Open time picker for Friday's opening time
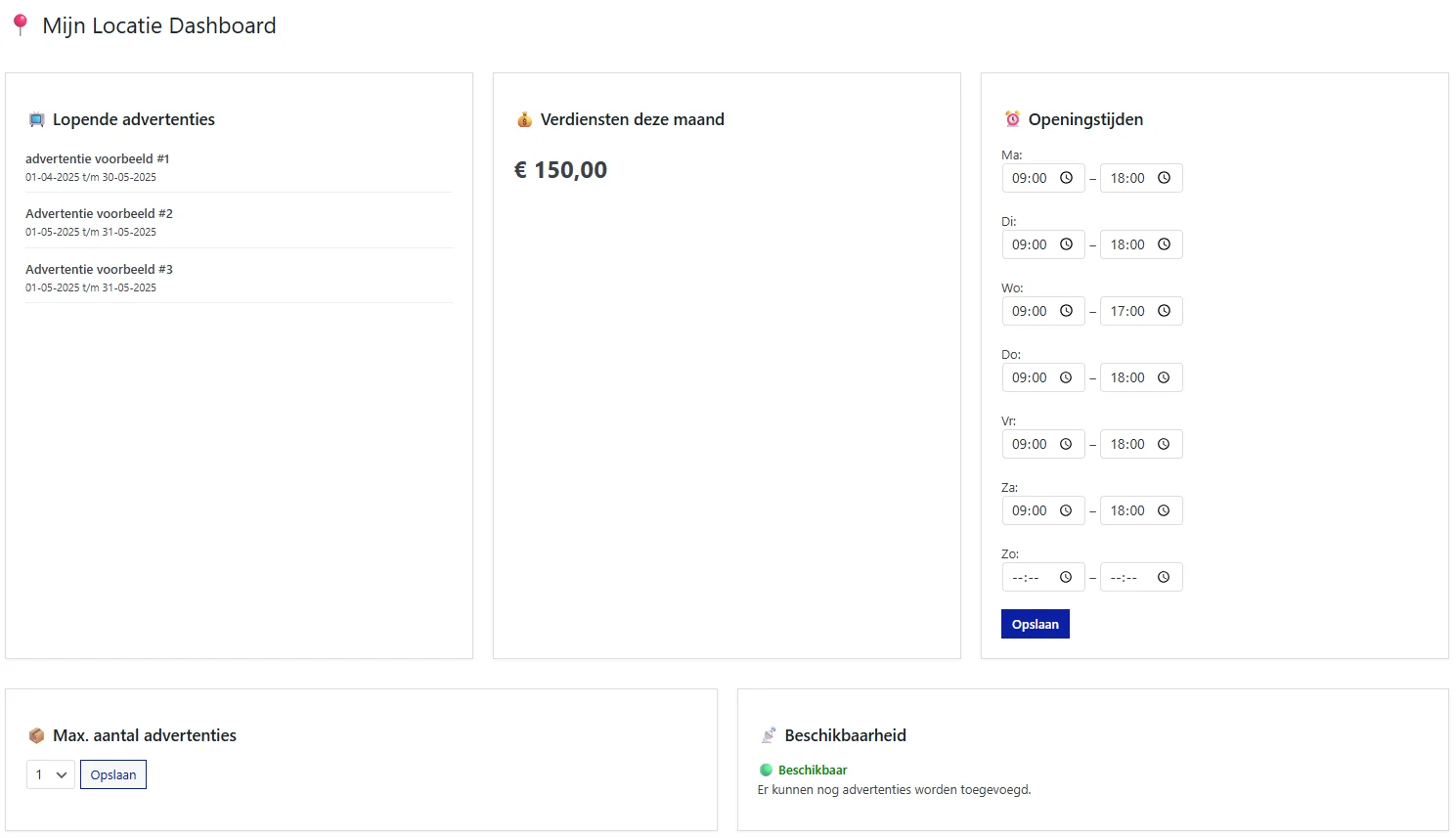 (1066, 444)
